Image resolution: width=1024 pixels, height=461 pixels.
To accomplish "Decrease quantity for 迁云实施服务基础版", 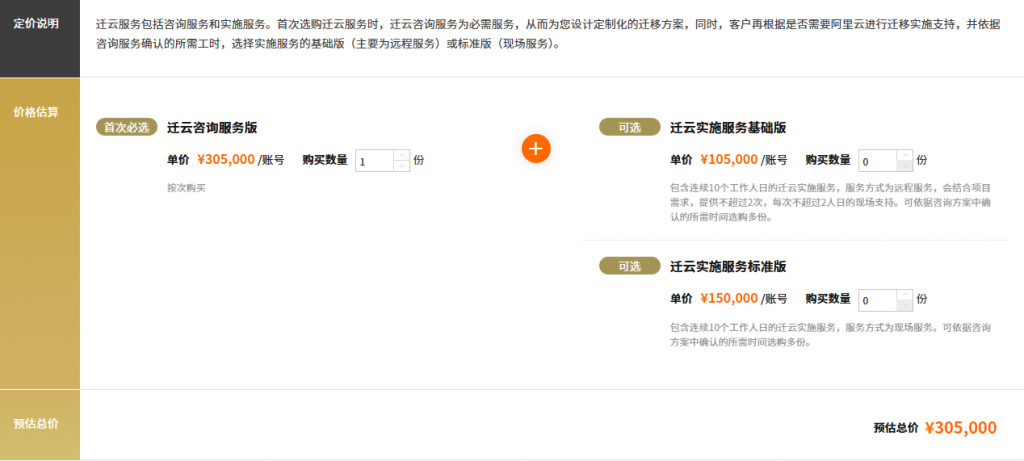I will pyautogui.click(x=905, y=165).
